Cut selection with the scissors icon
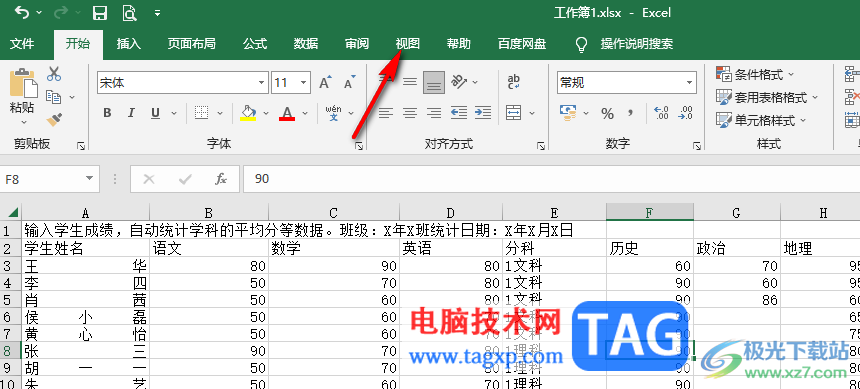Viewport: 860px width, 389px height. pyautogui.click(x=54, y=74)
